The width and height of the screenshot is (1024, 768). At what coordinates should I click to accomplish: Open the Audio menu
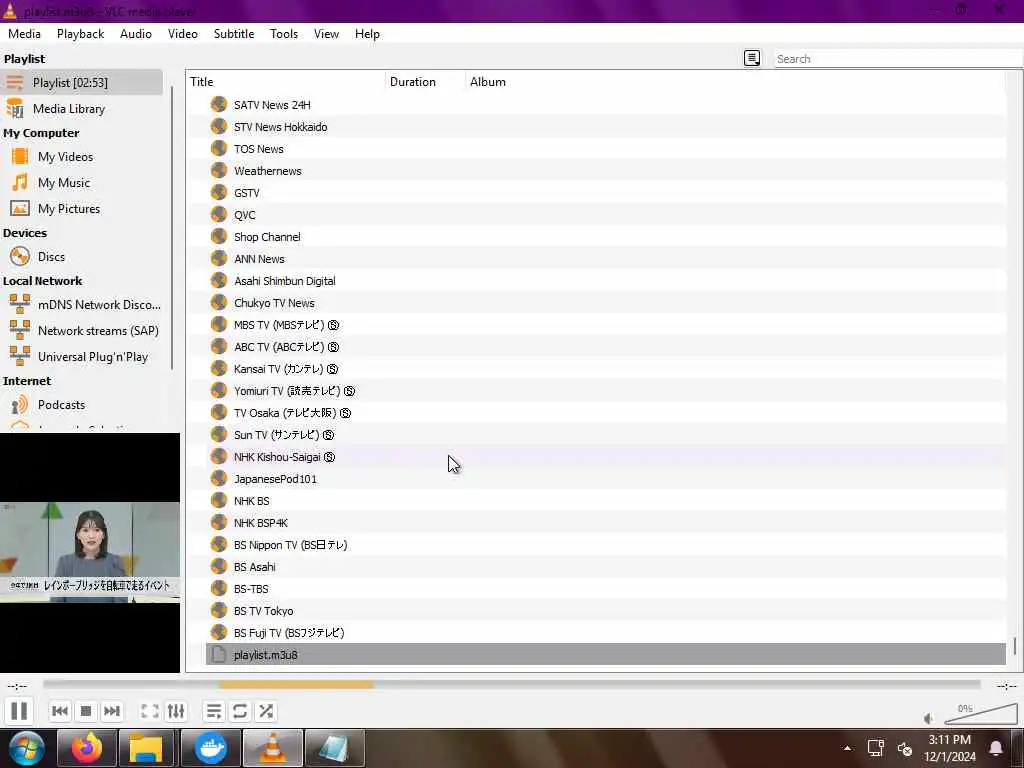point(136,34)
